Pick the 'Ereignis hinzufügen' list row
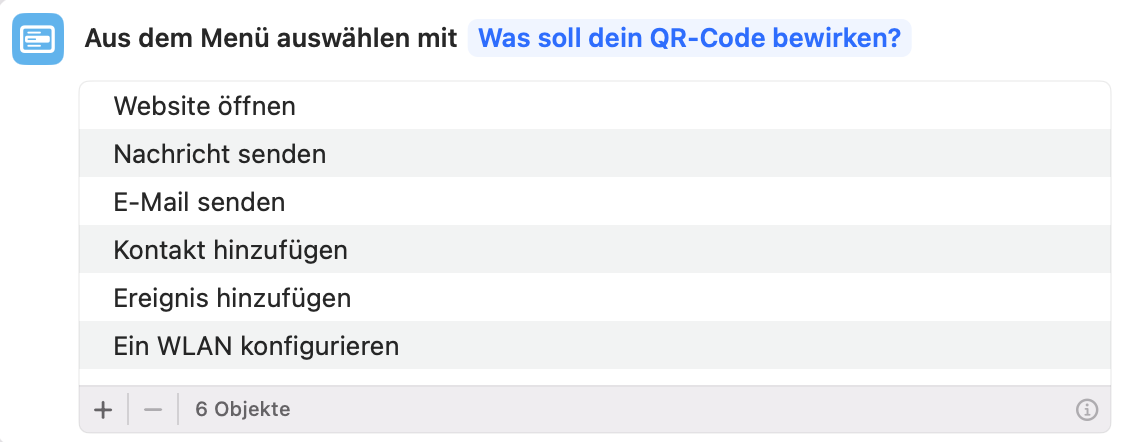 (x=594, y=297)
